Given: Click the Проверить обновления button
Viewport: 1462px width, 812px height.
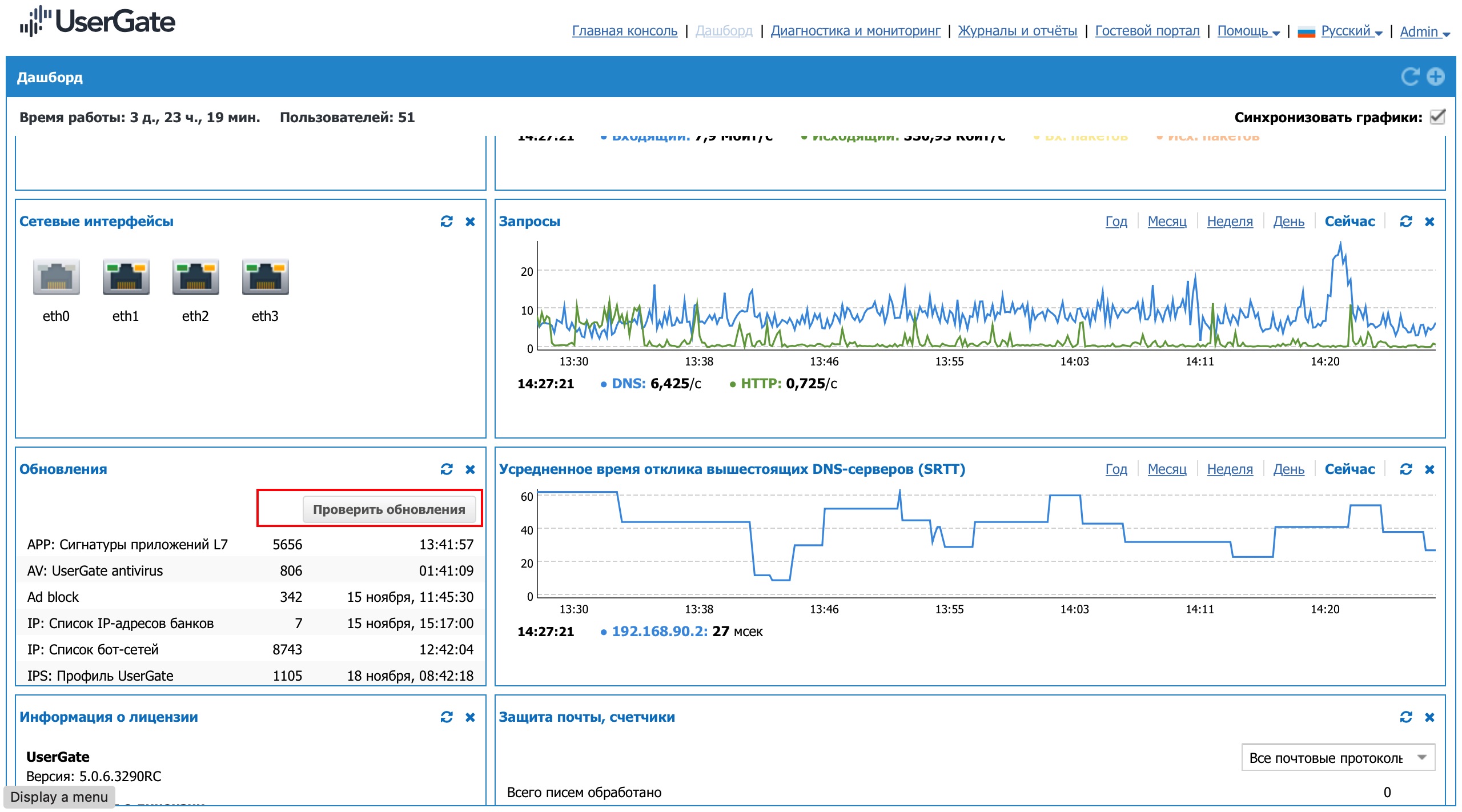Looking at the screenshot, I should click(389, 509).
